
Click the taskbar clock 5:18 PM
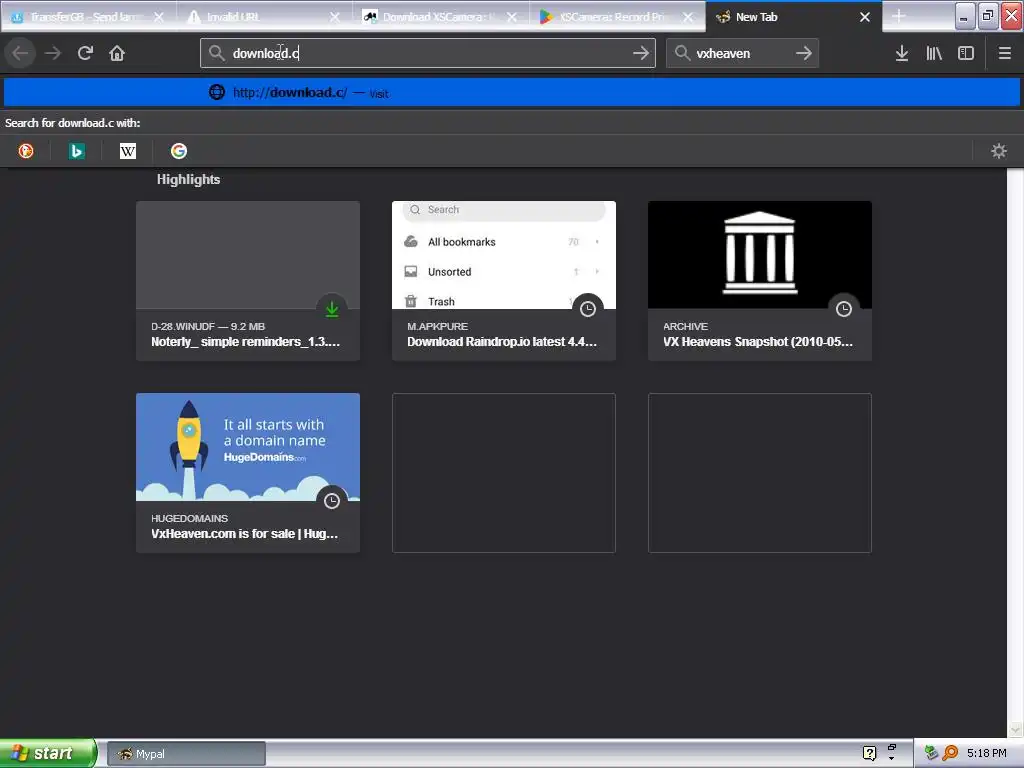pos(987,753)
